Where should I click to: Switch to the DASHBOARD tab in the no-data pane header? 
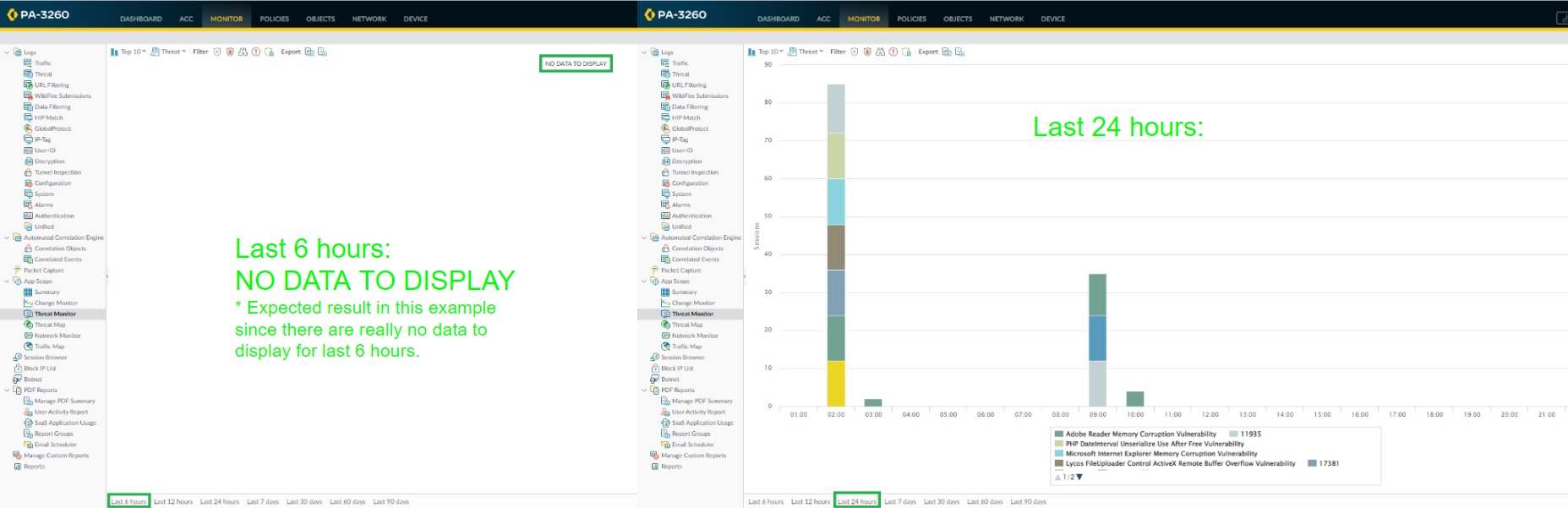coord(140,19)
